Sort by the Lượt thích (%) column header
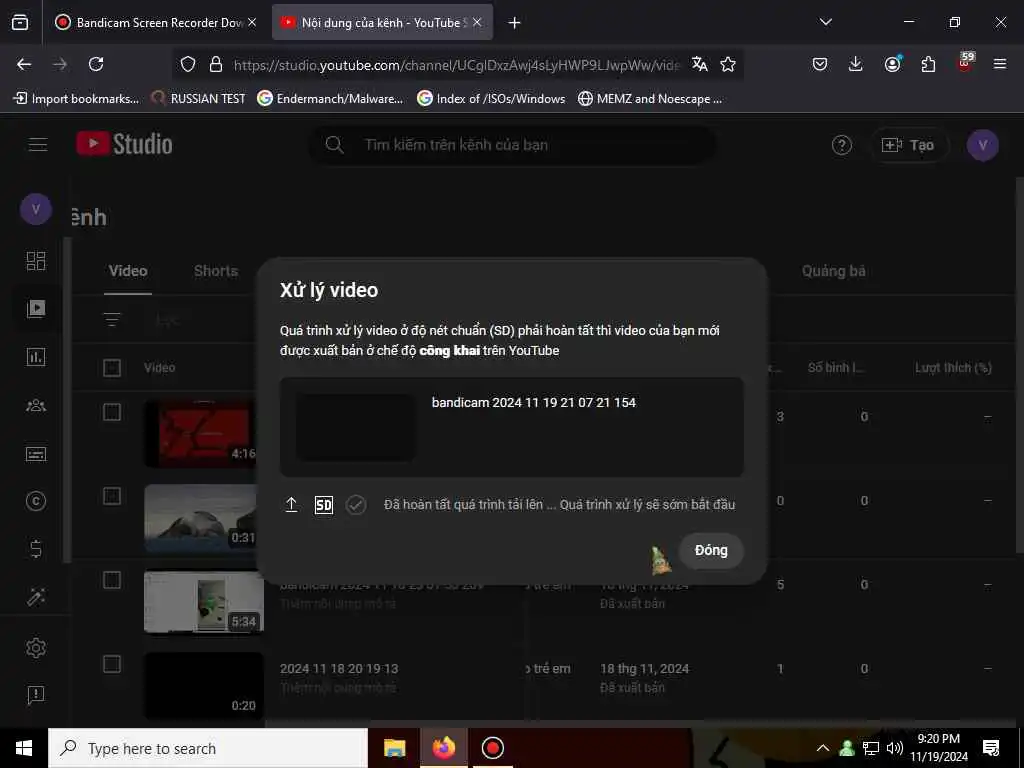Viewport: 1024px width, 768px height. (953, 368)
